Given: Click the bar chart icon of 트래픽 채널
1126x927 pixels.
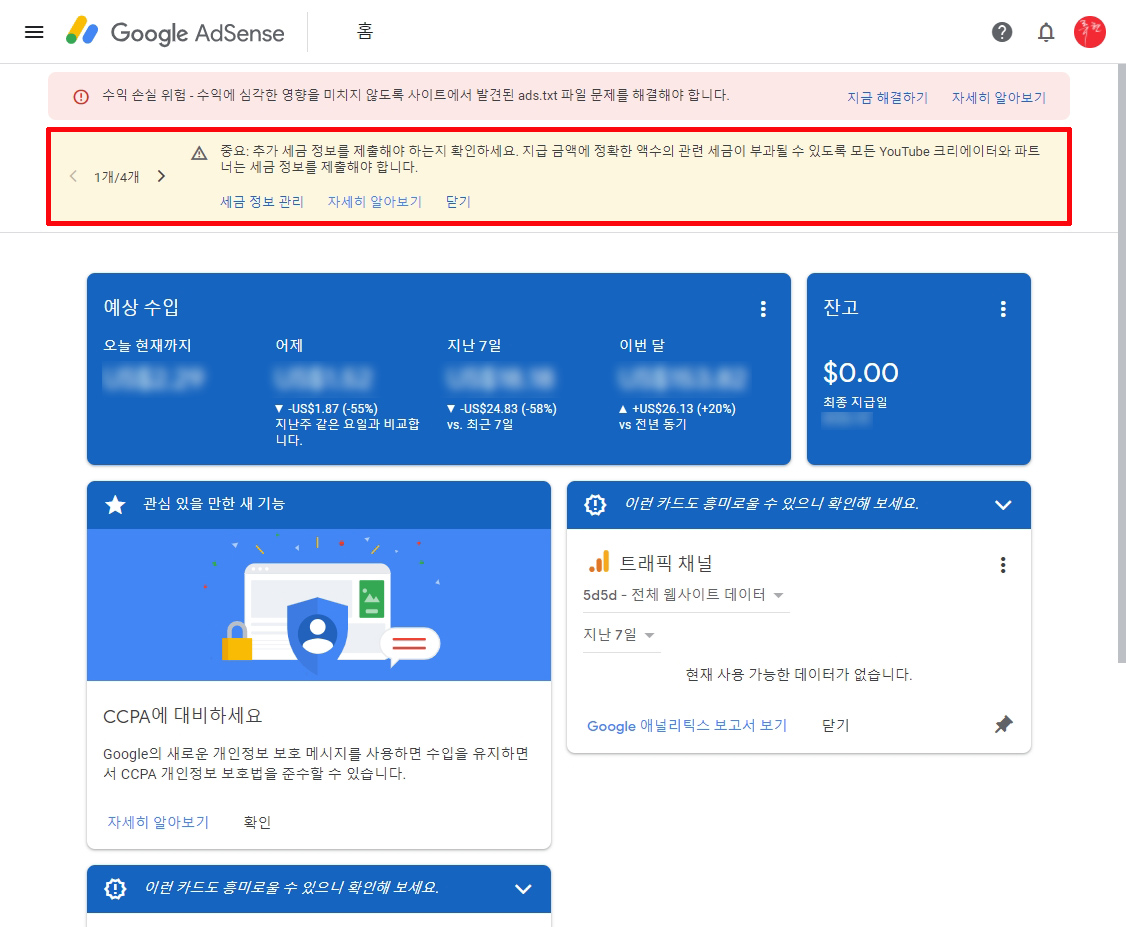Looking at the screenshot, I should click(598, 562).
